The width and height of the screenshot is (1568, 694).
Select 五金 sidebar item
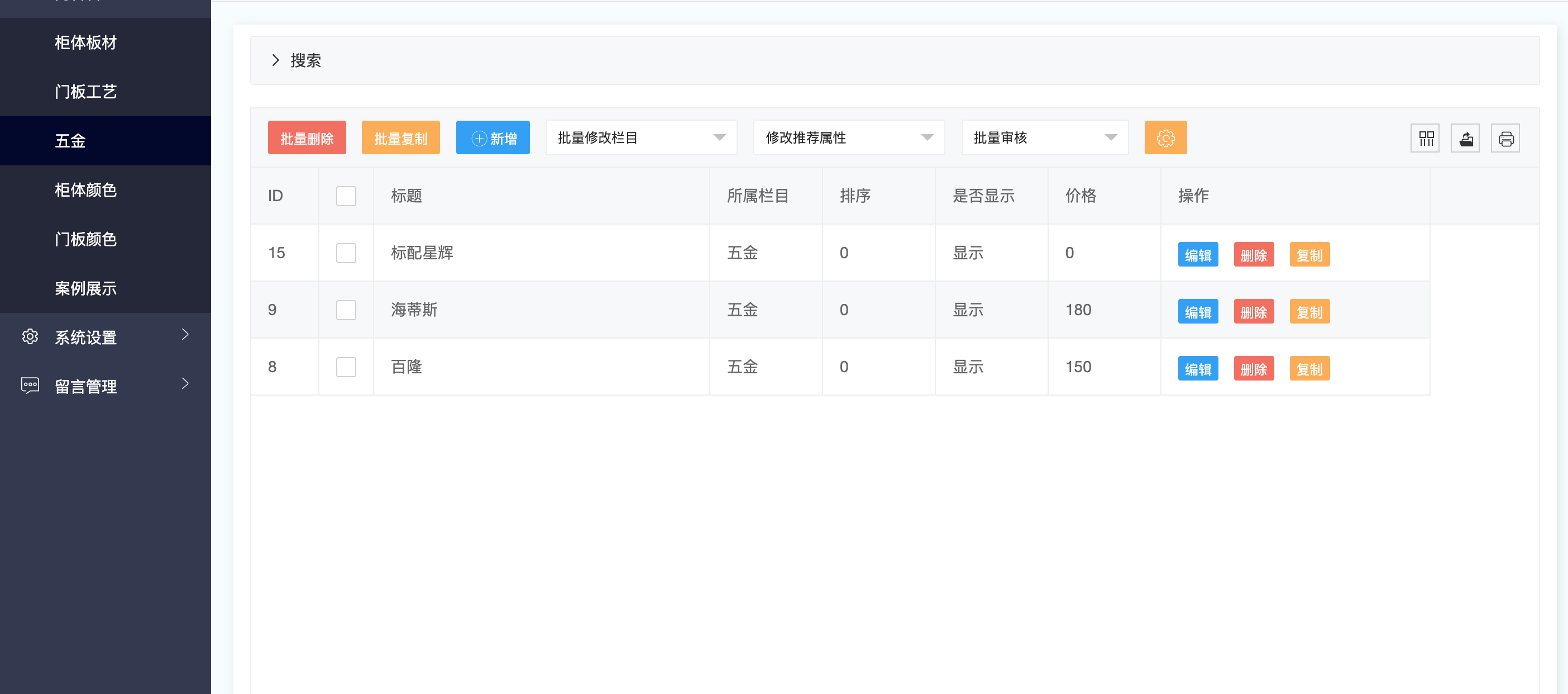[106, 141]
